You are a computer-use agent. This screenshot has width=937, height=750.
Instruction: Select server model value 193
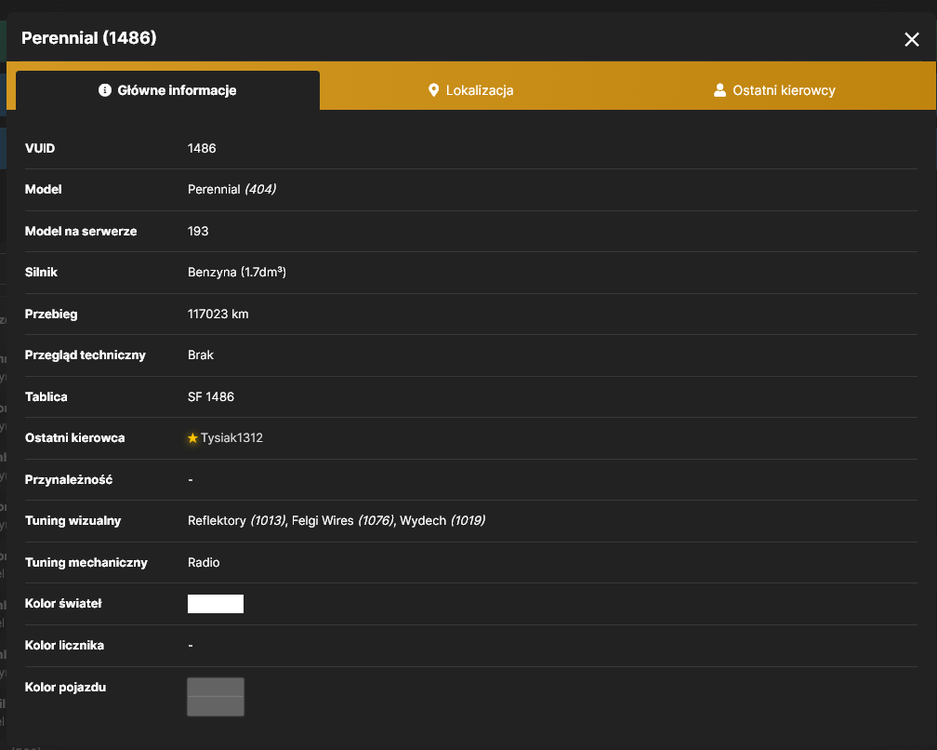click(198, 231)
